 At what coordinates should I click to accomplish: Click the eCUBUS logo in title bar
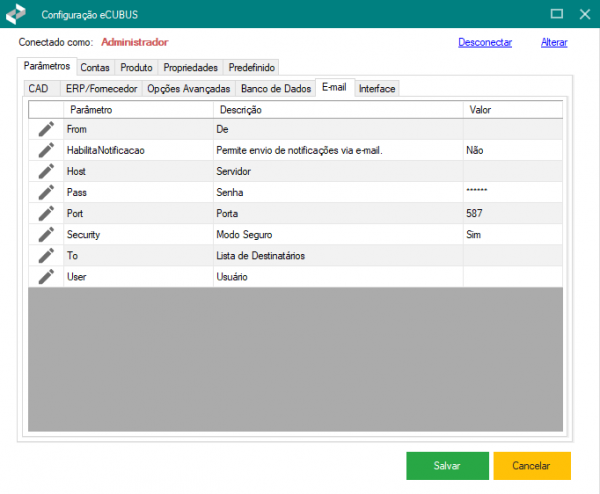[x=16, y=14]
